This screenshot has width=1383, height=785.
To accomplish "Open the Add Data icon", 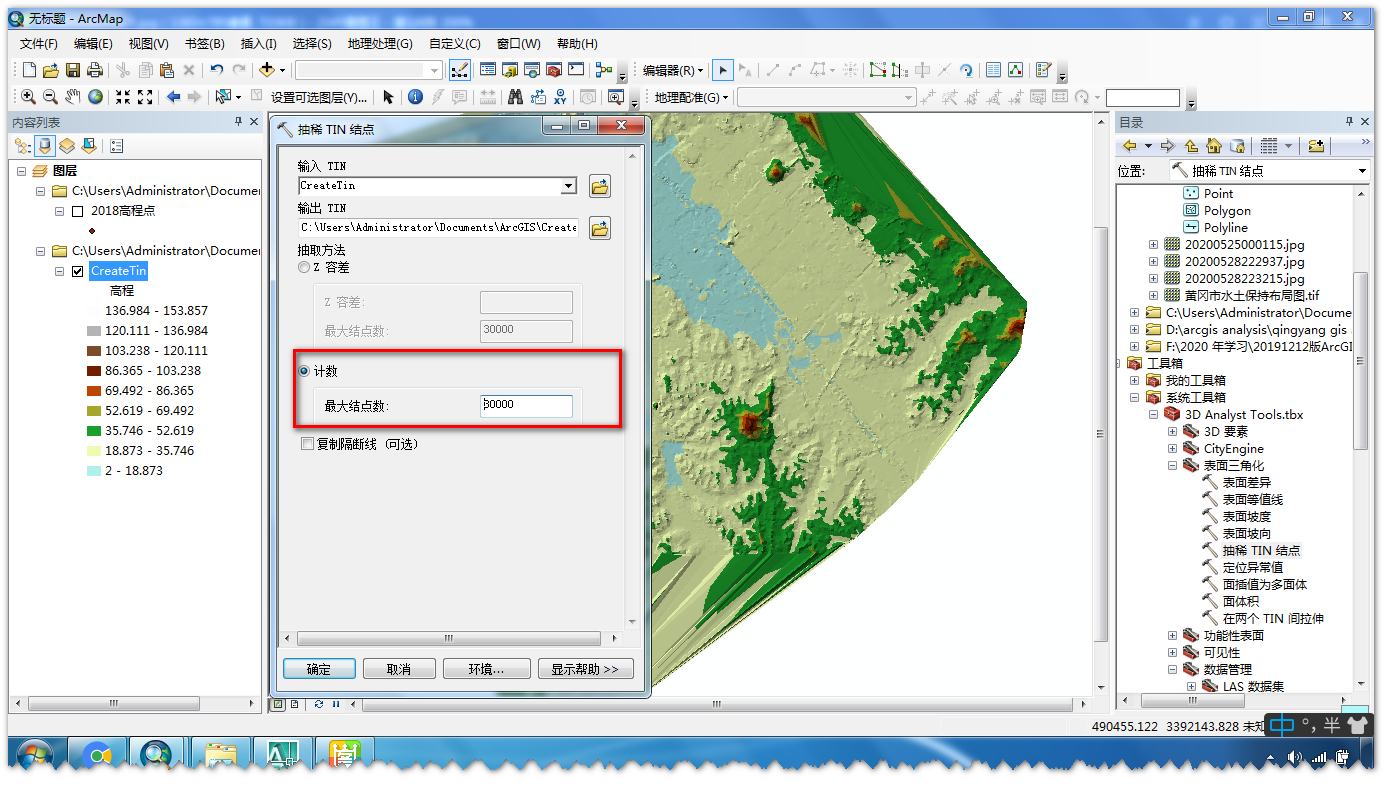I will click(x=267, y=69).
